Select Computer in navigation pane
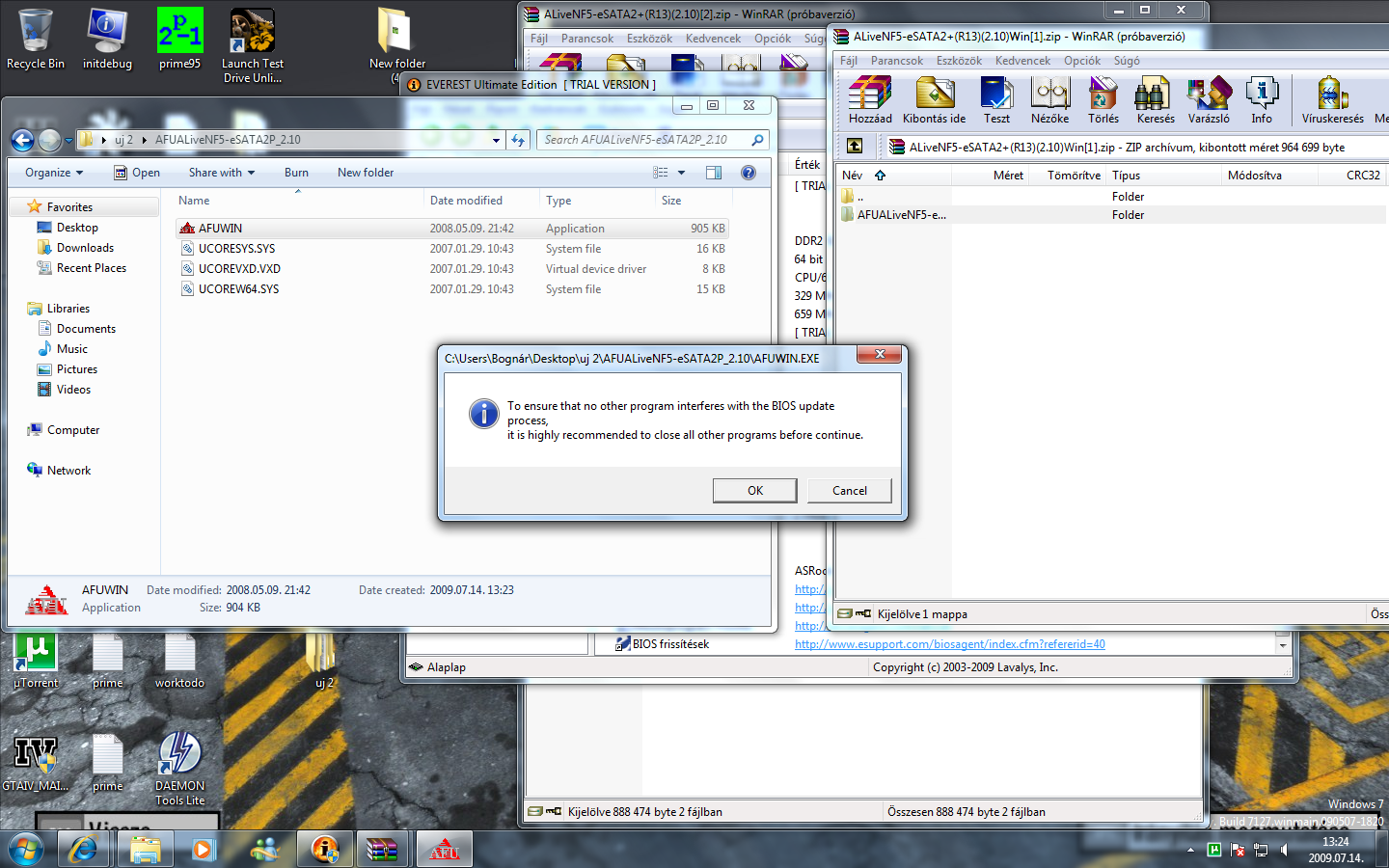Viewport: 1389px width, 868px height. point(72,430)
